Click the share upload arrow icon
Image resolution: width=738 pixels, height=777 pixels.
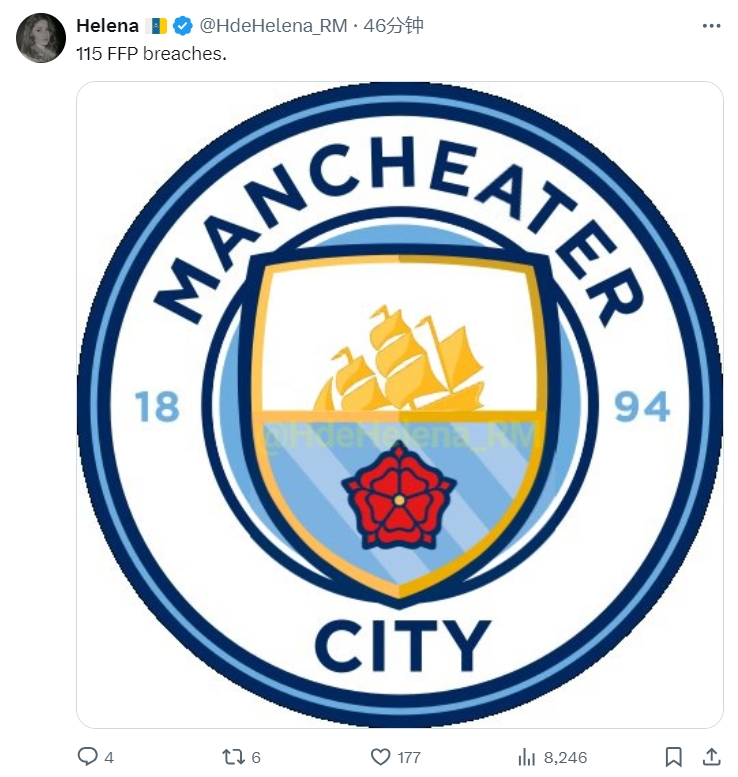[x=711, y=757]
